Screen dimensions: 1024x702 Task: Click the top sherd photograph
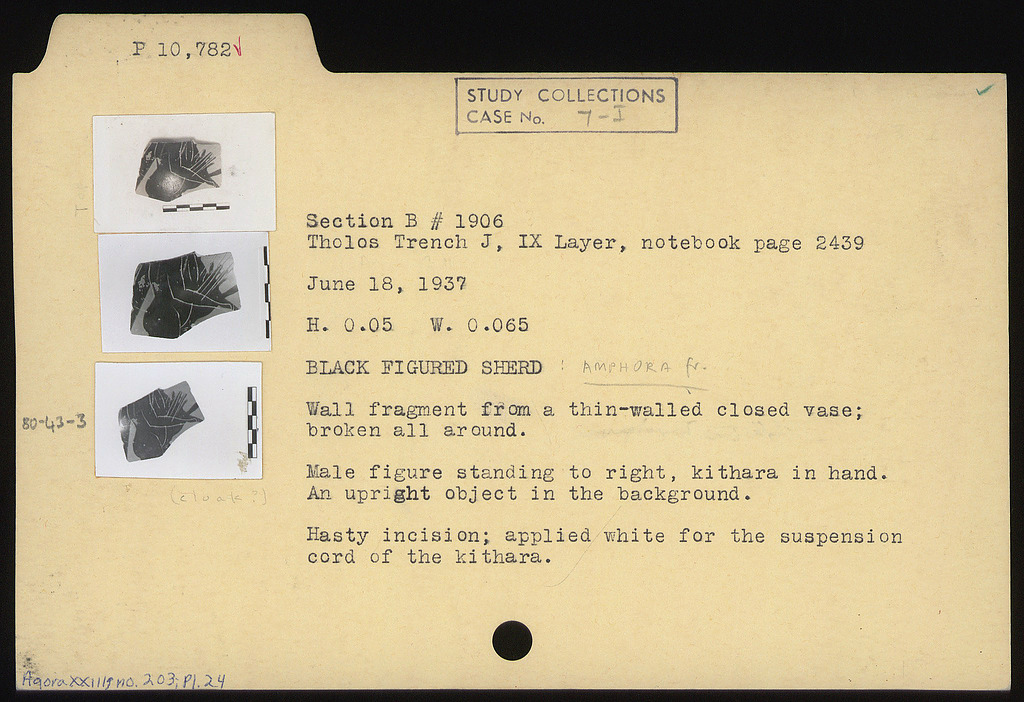point(184,171)
